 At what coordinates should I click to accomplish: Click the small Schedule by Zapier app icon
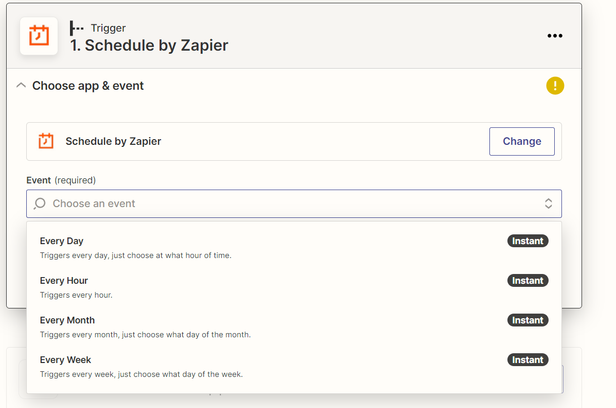pyautogui.click(x=46, y=141)
